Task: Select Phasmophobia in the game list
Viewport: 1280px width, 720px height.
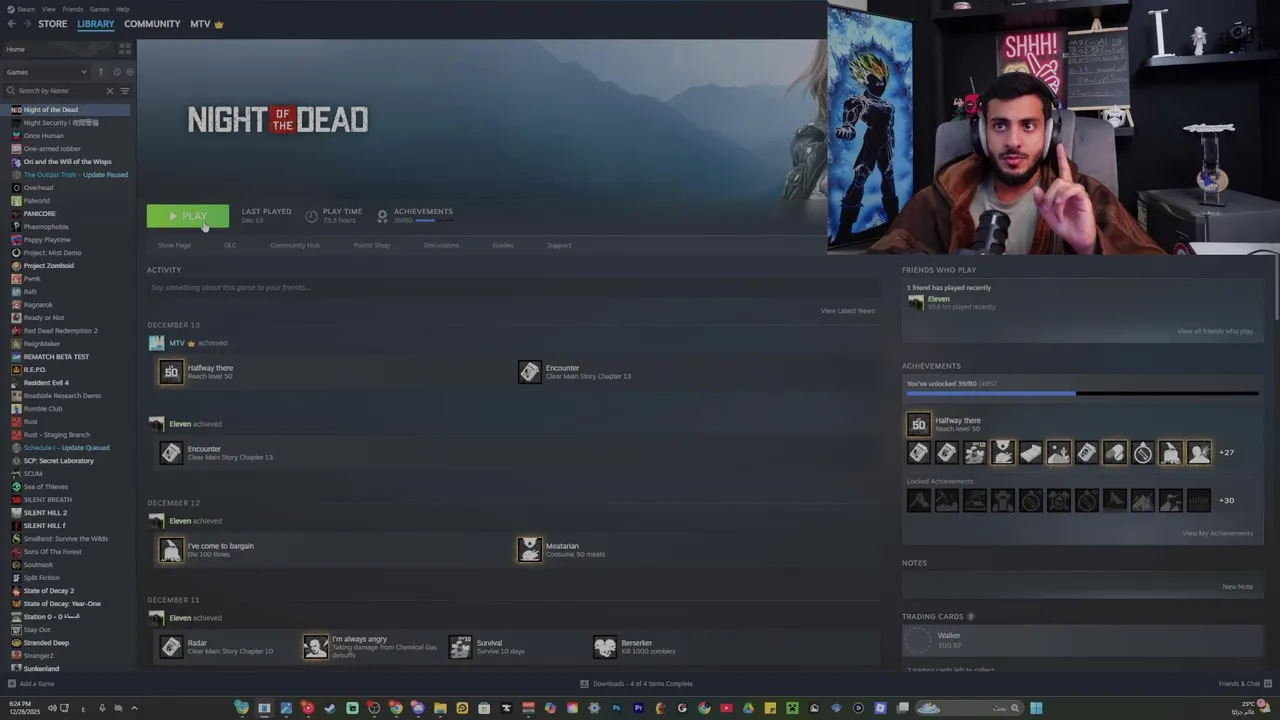Action: pos(46,227)
